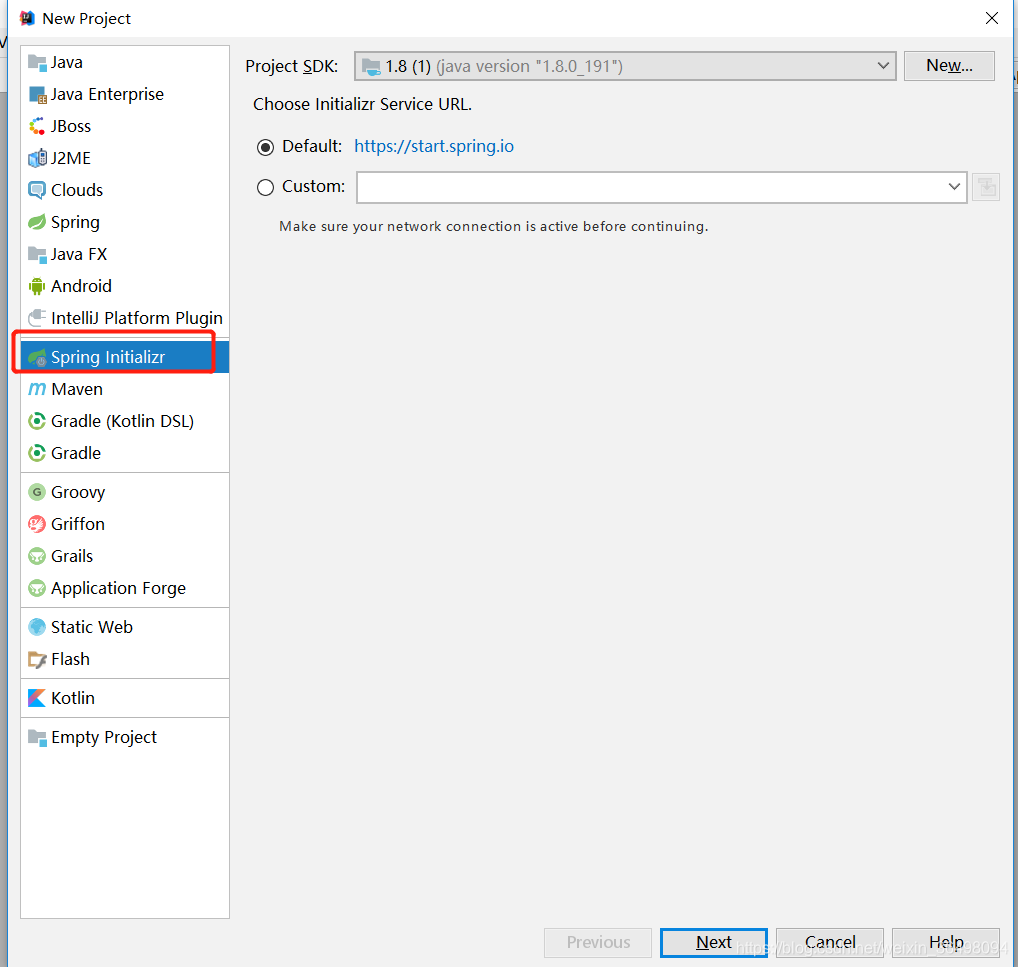Select IntelliJ Platform Plugin label

[x=136, y=319]
